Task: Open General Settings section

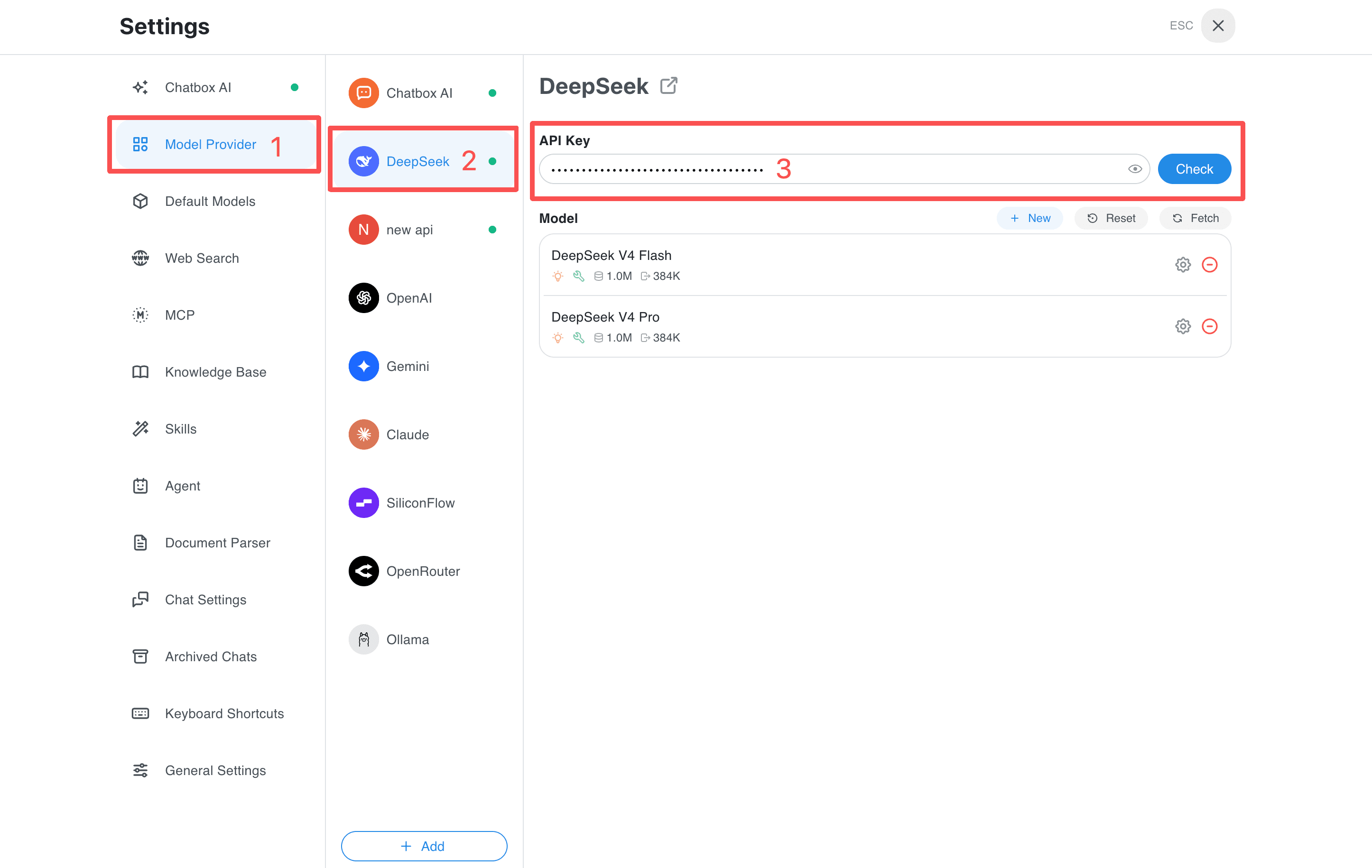Action: [215, 771]
